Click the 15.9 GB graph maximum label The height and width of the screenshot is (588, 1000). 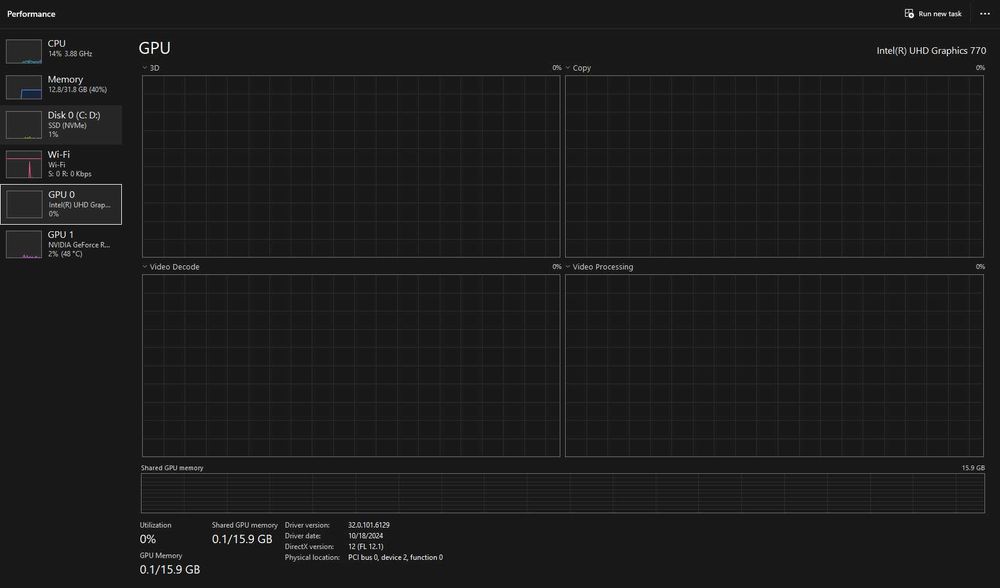[x=973, y=467]
